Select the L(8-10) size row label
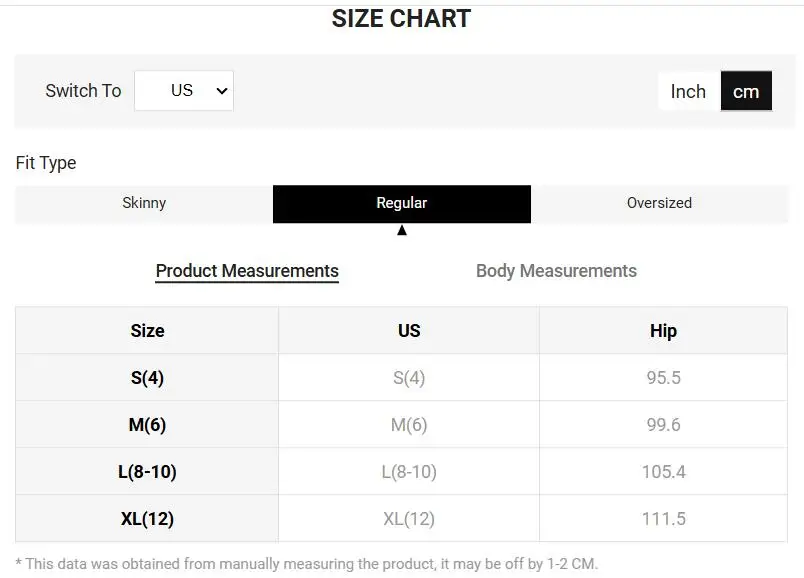This screenshot has width=804, height=578. [x=147, y=472]
